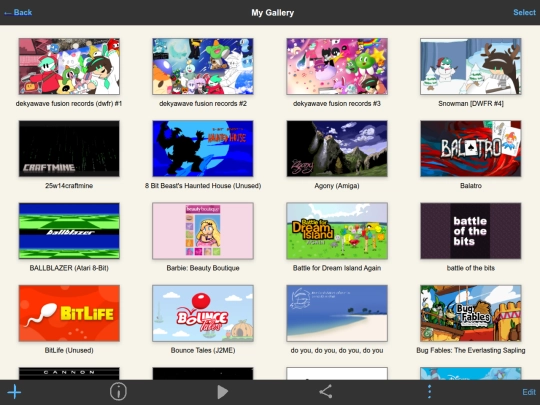Open dekyawave fusion records #3 thumbnail
The image size is (540, 405).
coord(337,66)
